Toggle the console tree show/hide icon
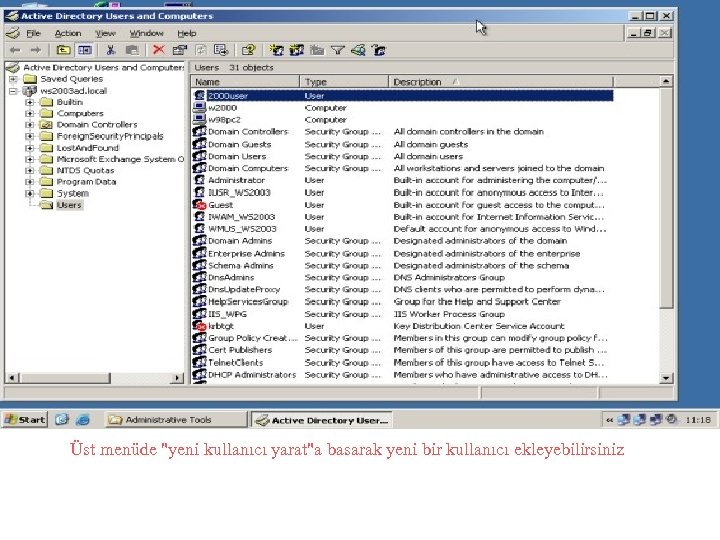This screenshot has width=720, height=540. pos(85,50)
